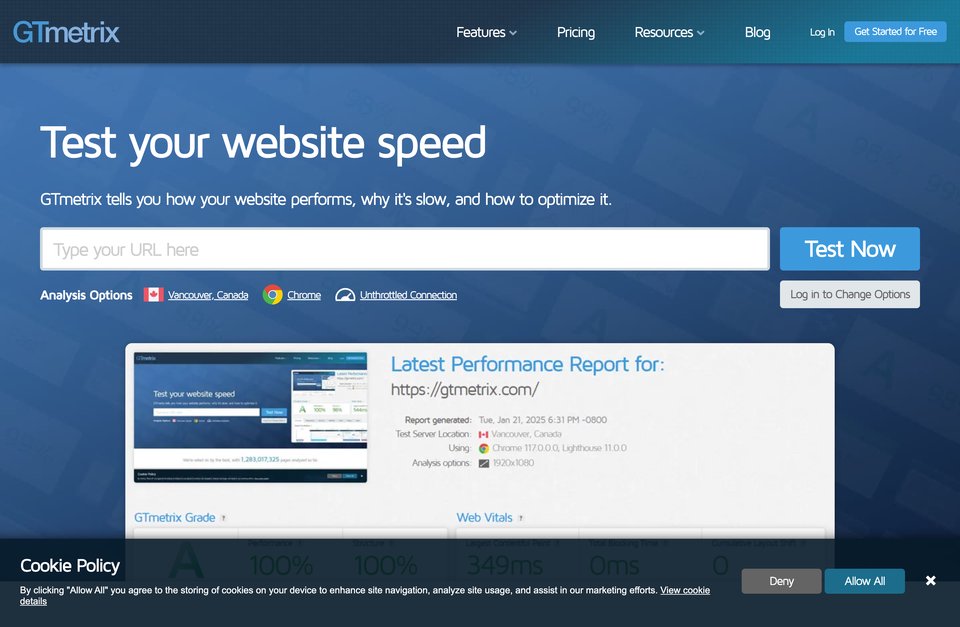Click the Unthrottled Connection link
This screenshot has width=960, height=627.
pyautogui.click(x=408, y=295)
